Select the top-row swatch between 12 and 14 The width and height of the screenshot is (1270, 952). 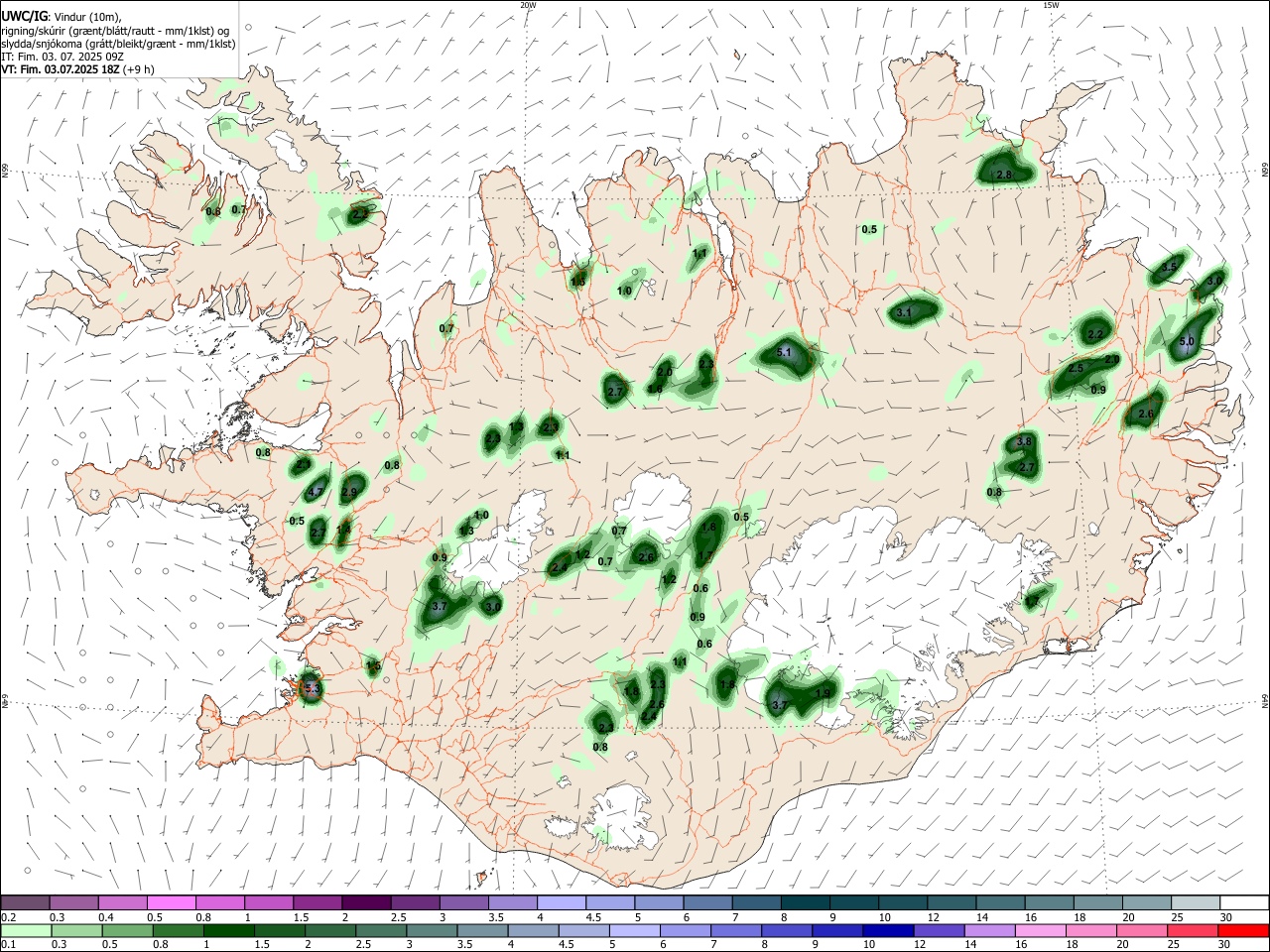click(952, 903)
